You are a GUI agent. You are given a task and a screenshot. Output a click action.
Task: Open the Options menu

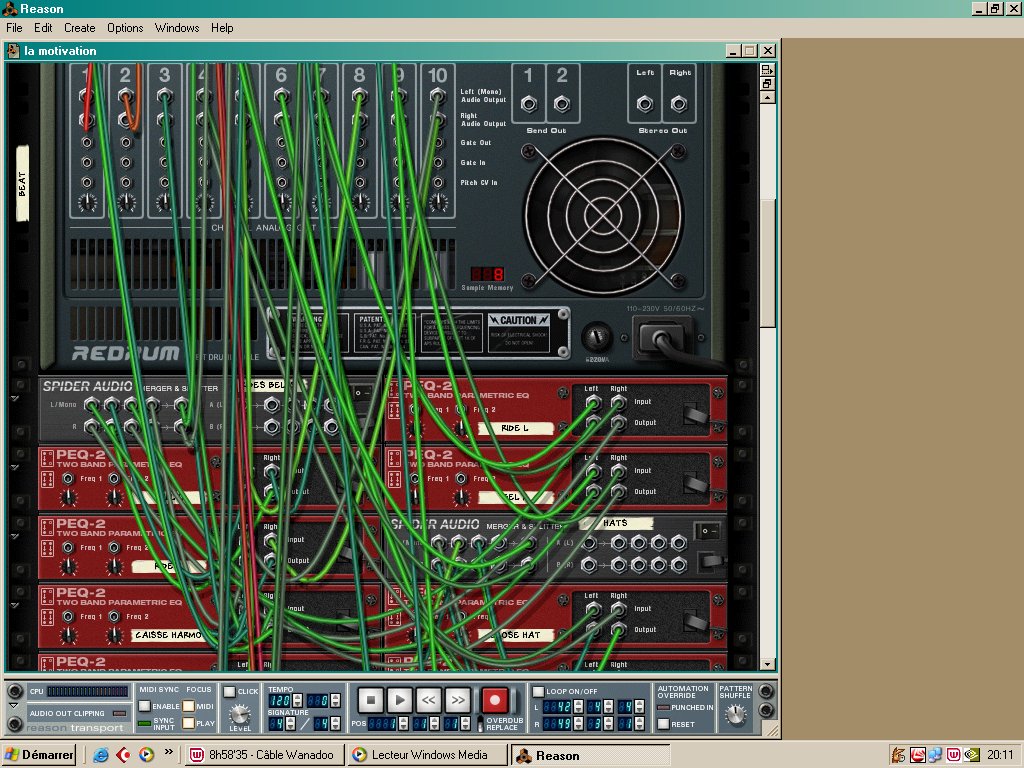click(x=125, y=28)
